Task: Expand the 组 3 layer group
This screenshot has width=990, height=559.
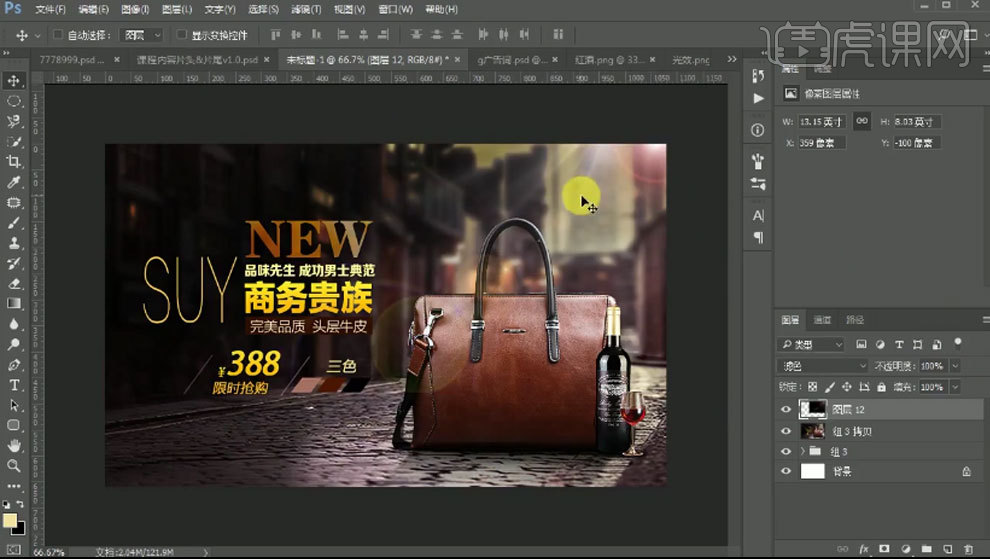Action: [x=802, y=451]
